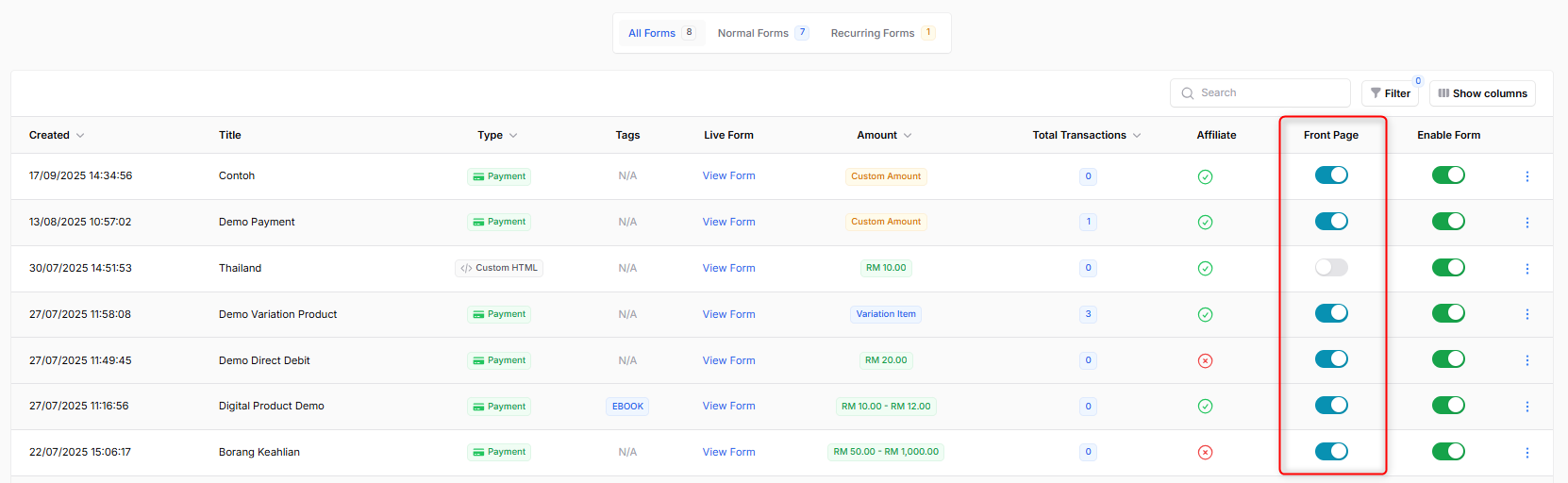Open three-dot menu for Thailand row
The image size is (1568, 483).
[1526, 269]
